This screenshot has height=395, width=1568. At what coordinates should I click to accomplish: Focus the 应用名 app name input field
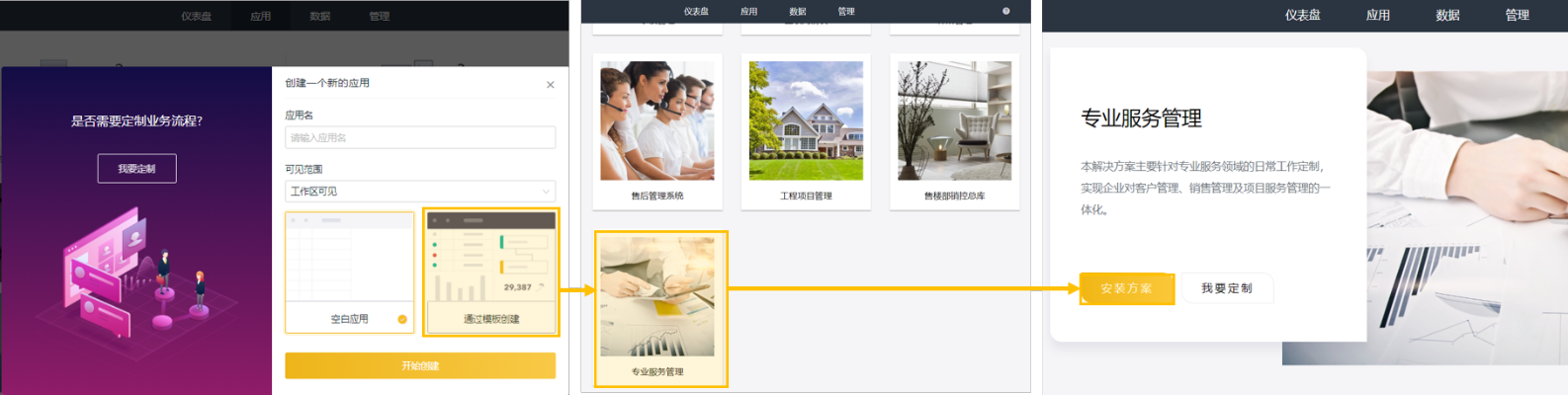pyautogui.click(x=420, y=138)
